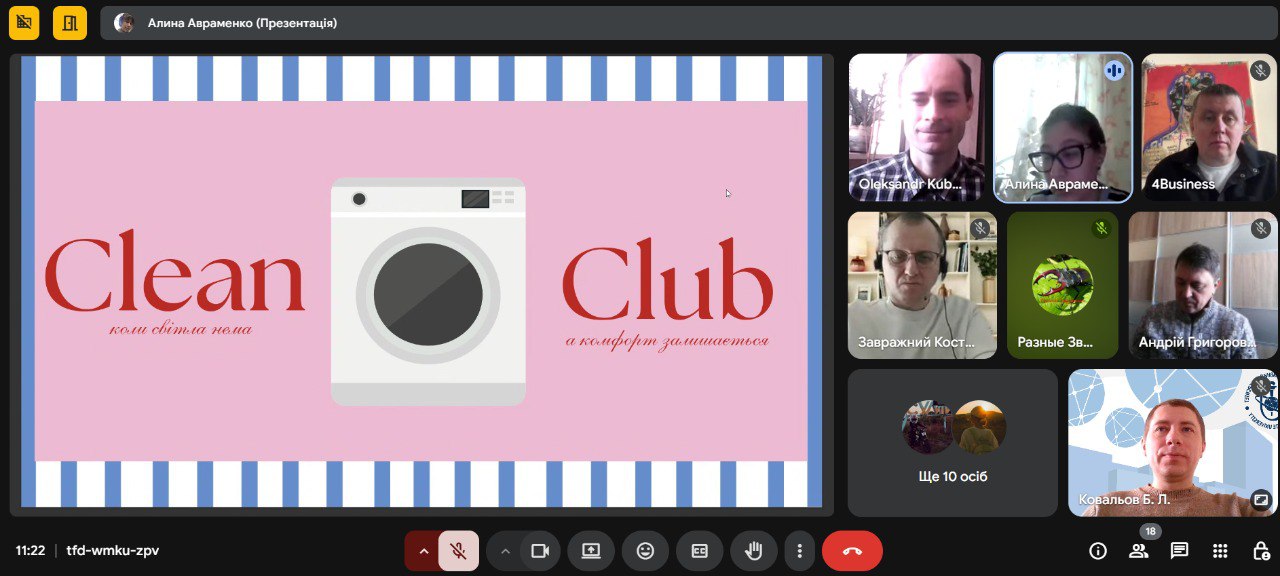This screenshot has width=1280, height=576.
Task: Send an emoji reaction
Action: [x=645, y=551]
